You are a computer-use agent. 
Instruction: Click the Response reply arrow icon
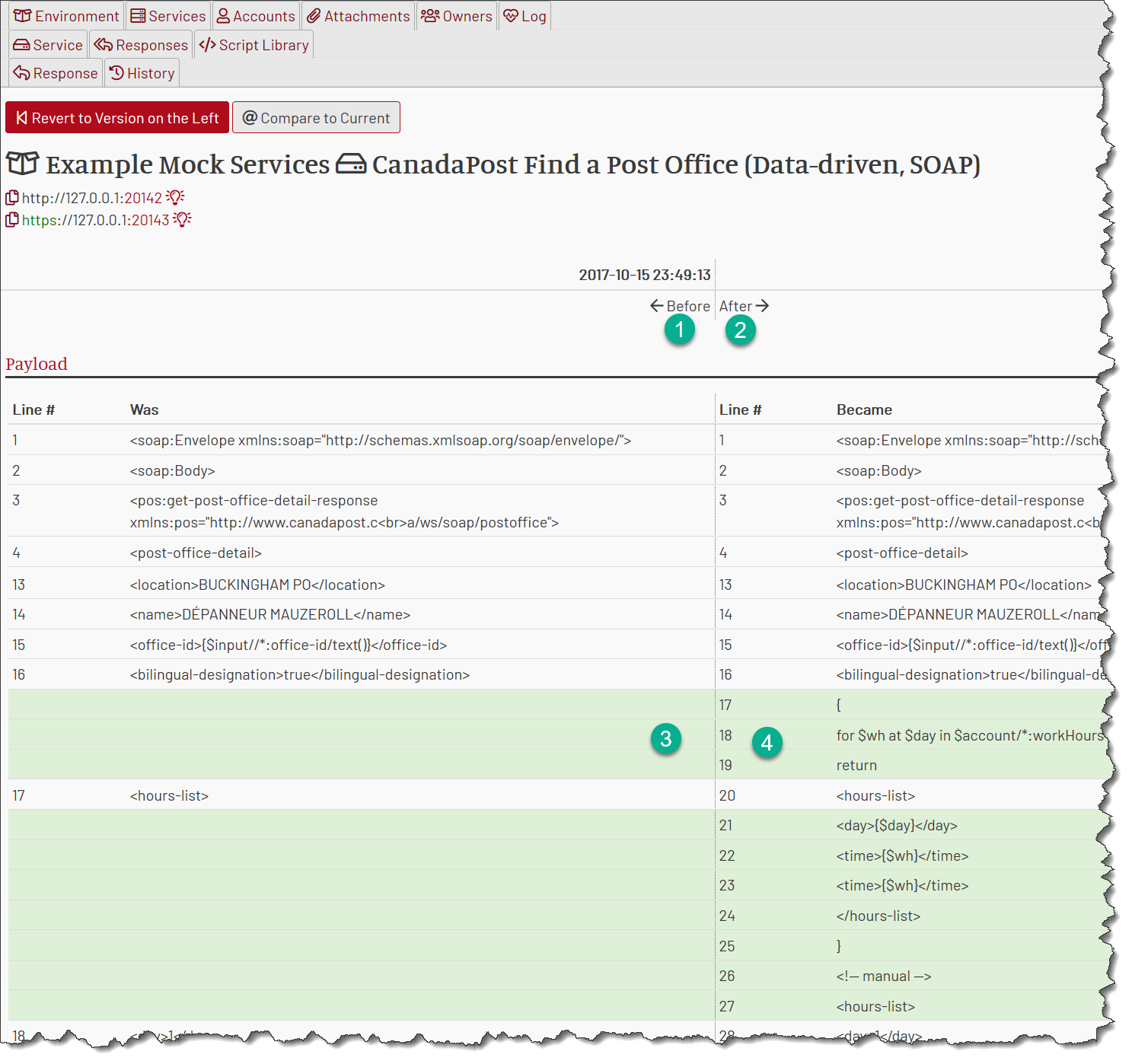(22, 73)
